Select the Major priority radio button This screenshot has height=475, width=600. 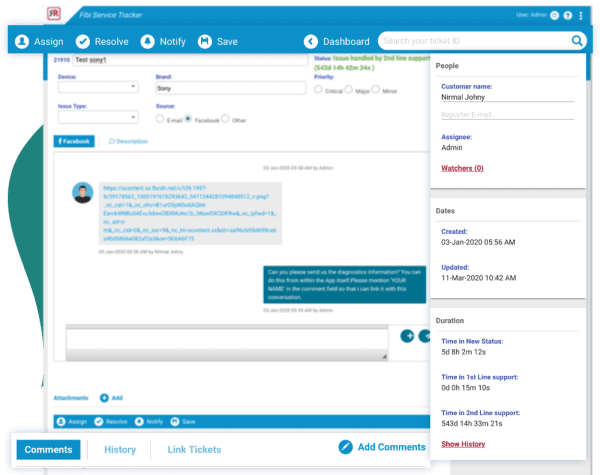(x=348, y=89)
